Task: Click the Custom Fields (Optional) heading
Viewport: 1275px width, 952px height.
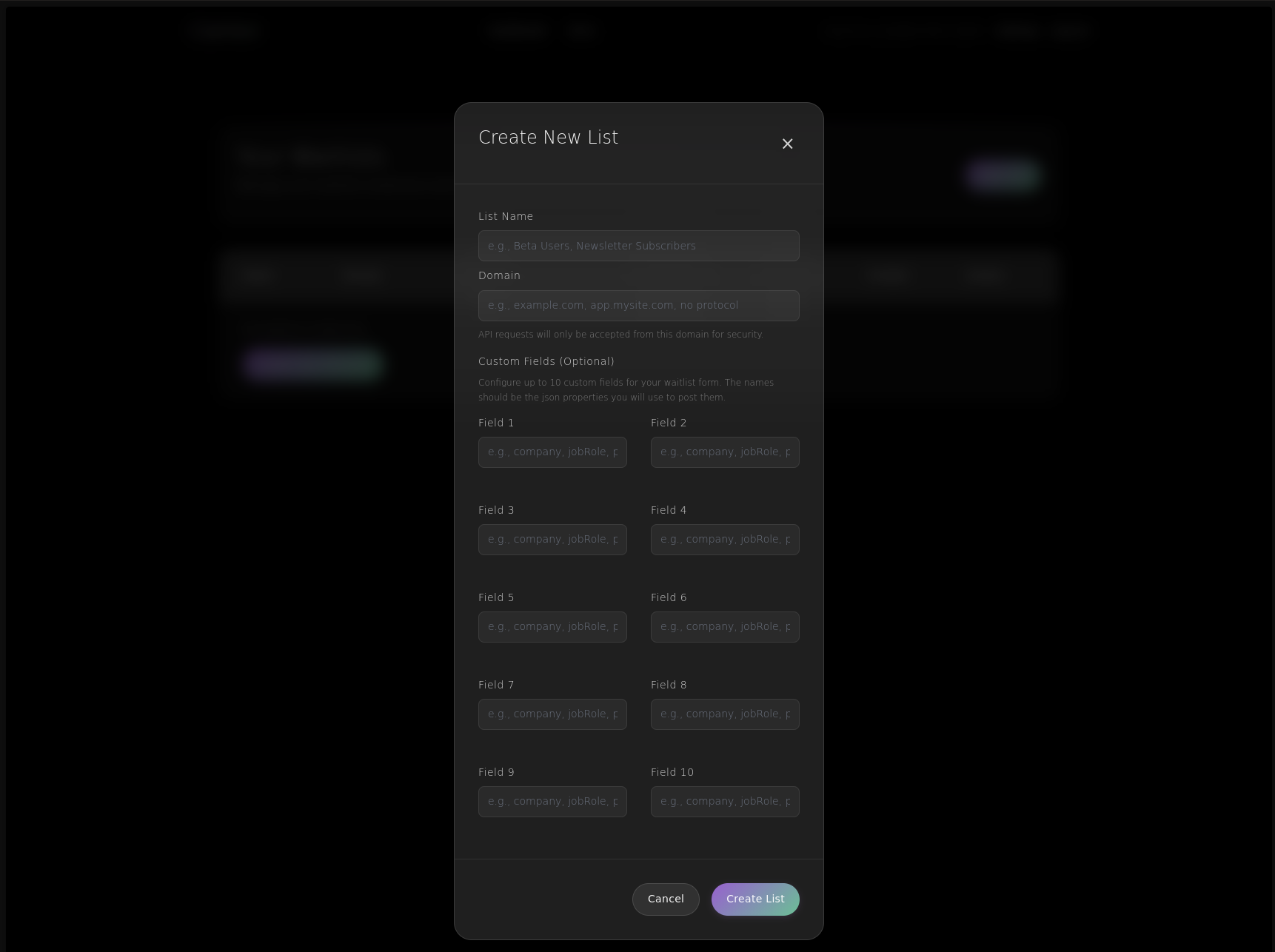Action: point(546,361)
